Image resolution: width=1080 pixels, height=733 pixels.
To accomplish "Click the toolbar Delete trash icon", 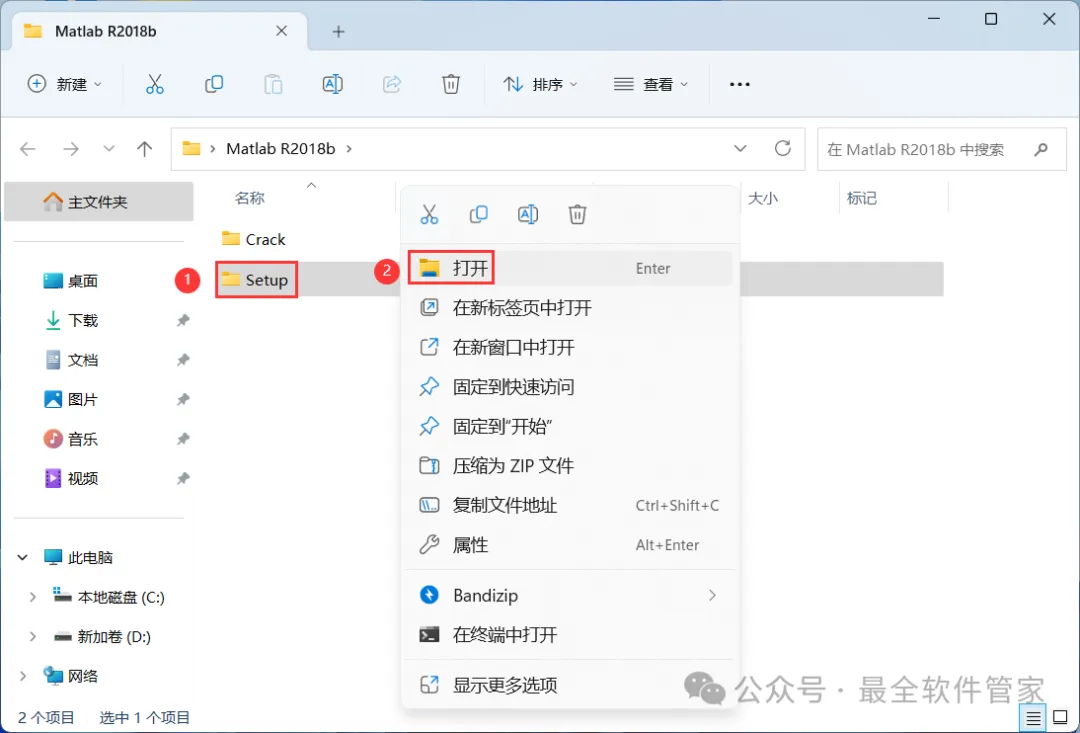I will (450, 84).
